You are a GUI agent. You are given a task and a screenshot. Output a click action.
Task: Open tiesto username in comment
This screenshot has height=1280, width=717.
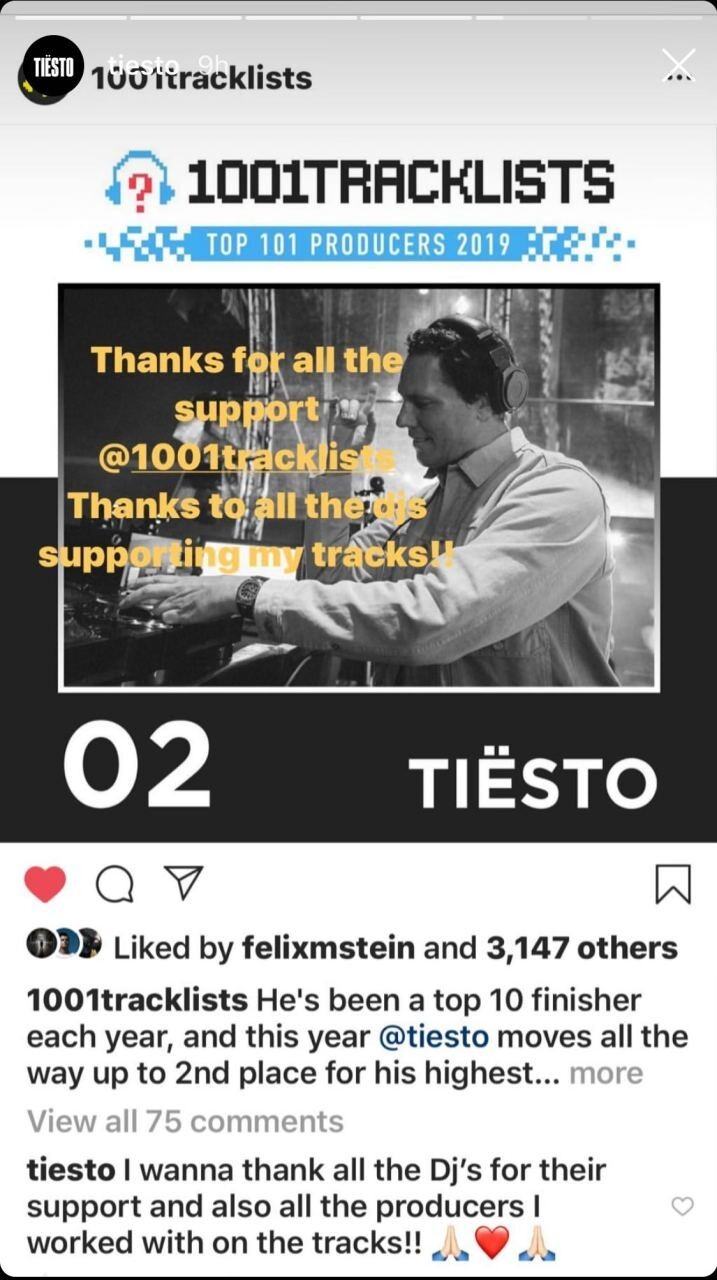coord(70,1169)
